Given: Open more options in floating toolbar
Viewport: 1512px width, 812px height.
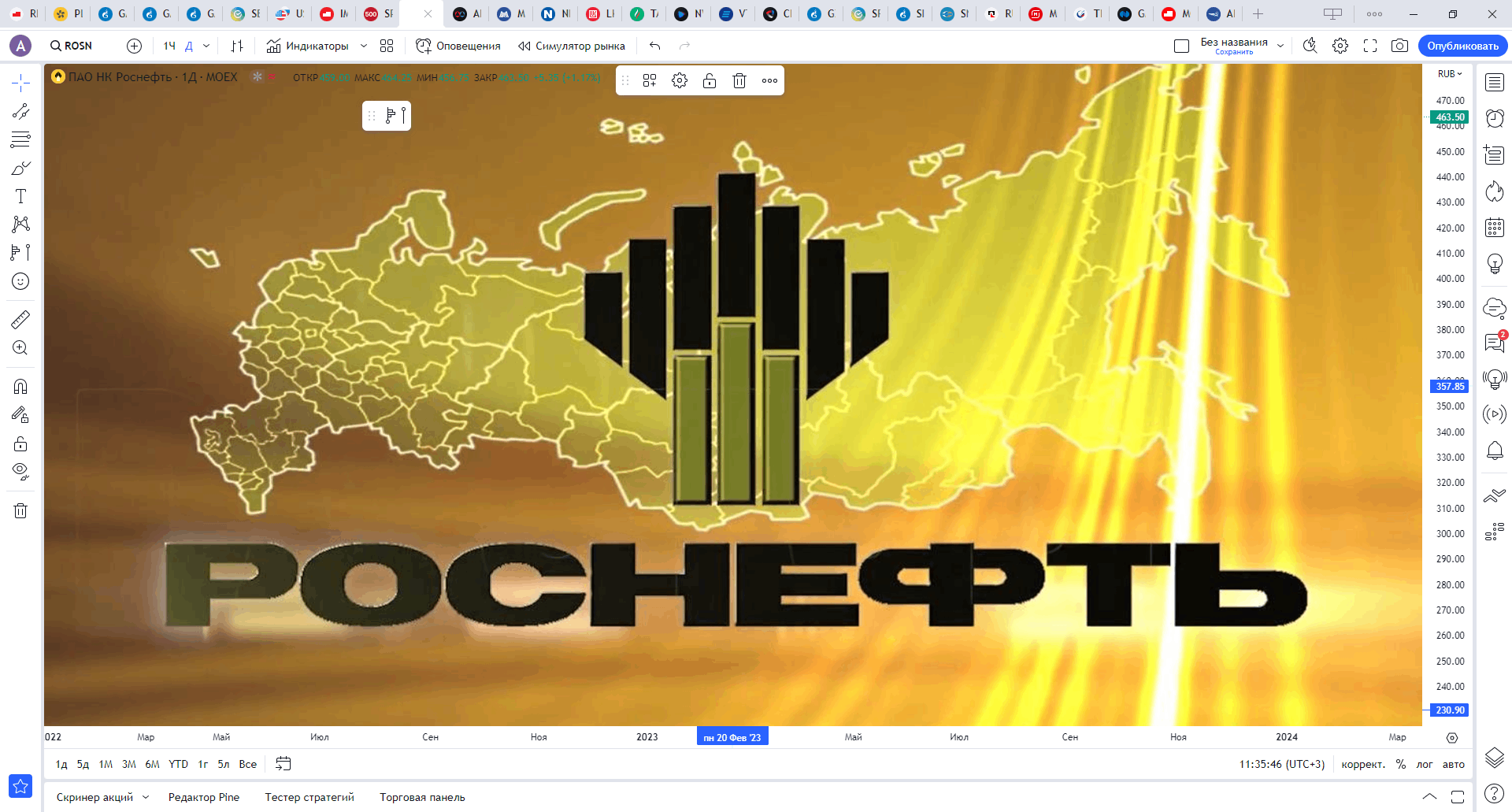Looking at the screenshot, I should tap(769, 80).
